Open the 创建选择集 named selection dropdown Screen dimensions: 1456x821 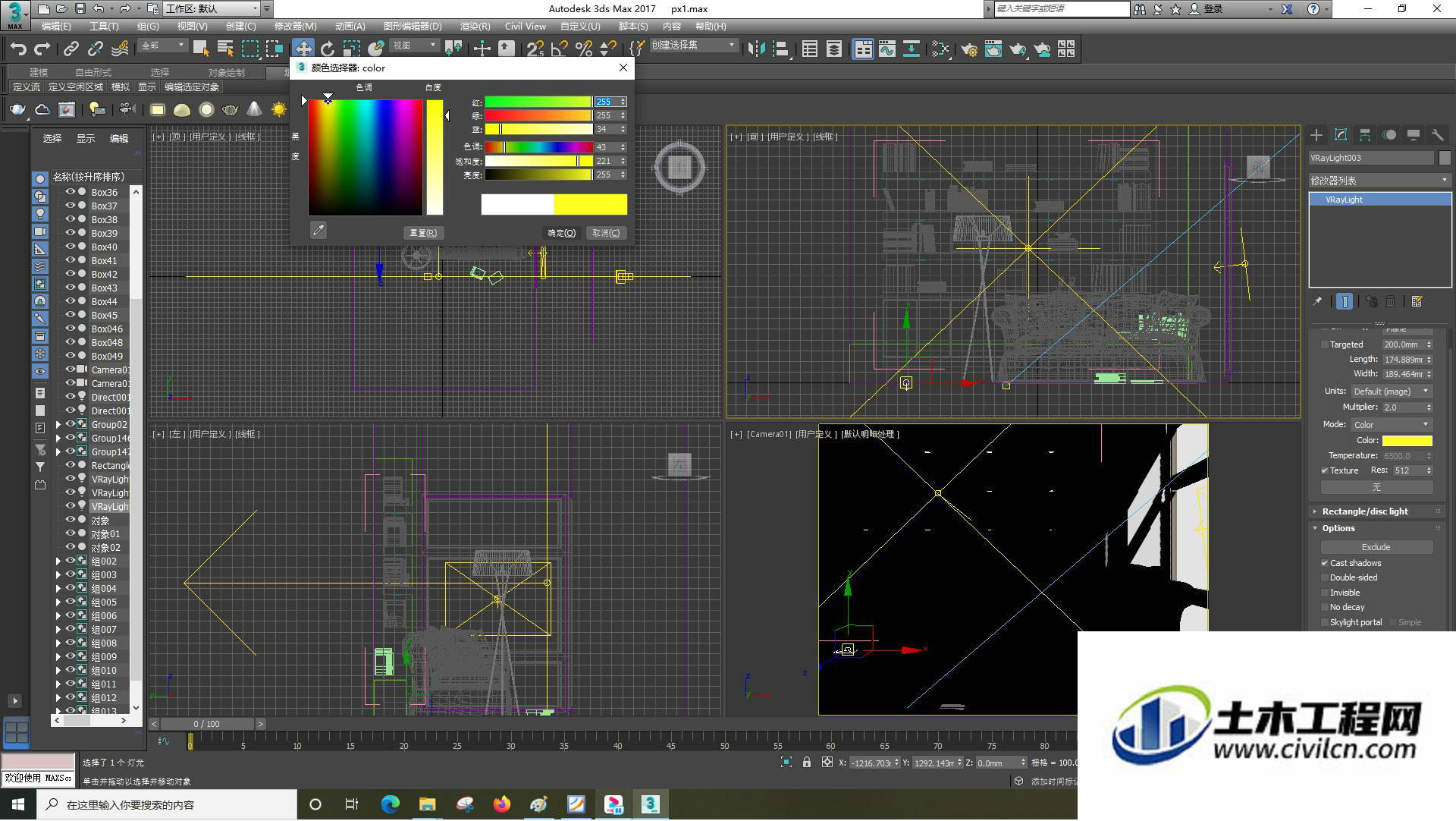tap(693, 46)
